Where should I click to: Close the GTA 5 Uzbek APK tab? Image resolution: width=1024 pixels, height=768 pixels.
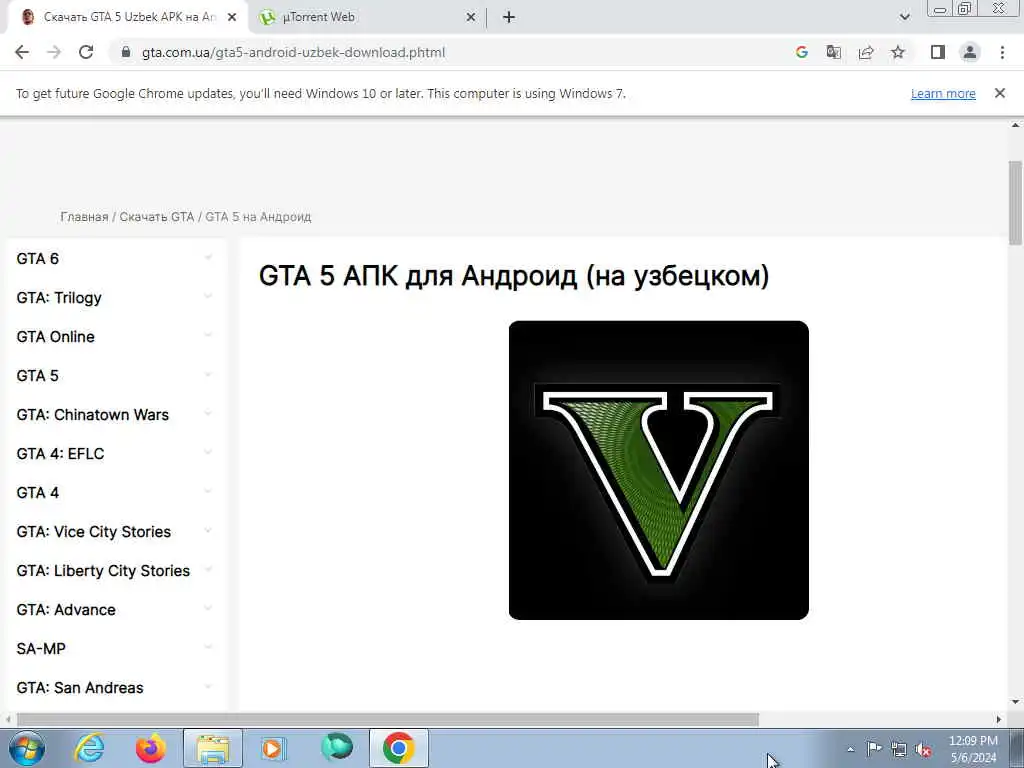232,18
